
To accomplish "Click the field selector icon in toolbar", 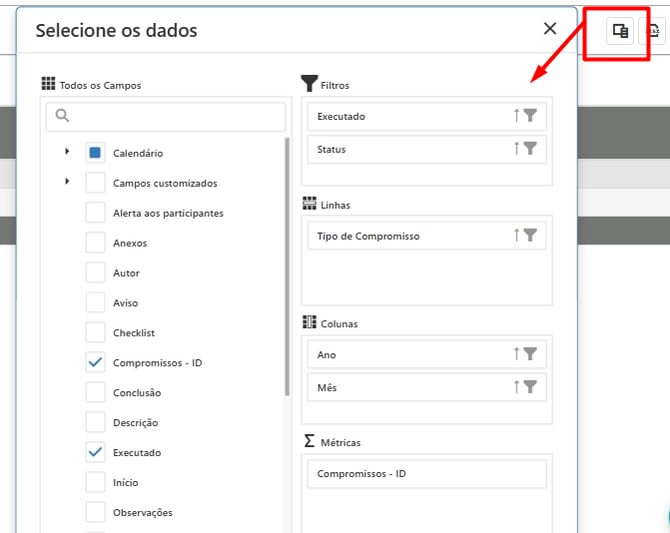I will click(x=620, y=31).
